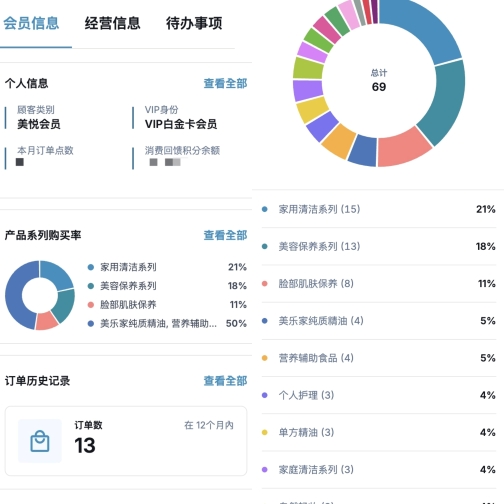Click the salmon segment of the large donut chart
The image size is (504, 504).
402,148
